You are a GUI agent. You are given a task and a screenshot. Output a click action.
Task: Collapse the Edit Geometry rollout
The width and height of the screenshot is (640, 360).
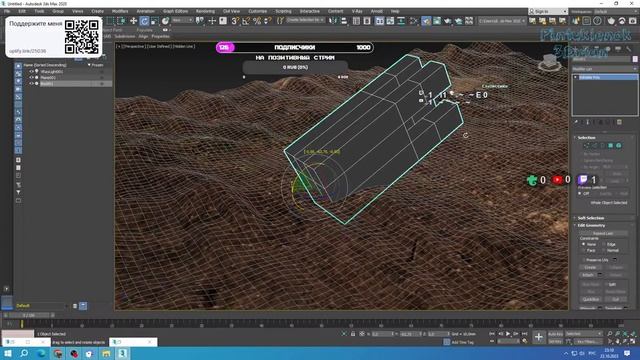[591, 225]
